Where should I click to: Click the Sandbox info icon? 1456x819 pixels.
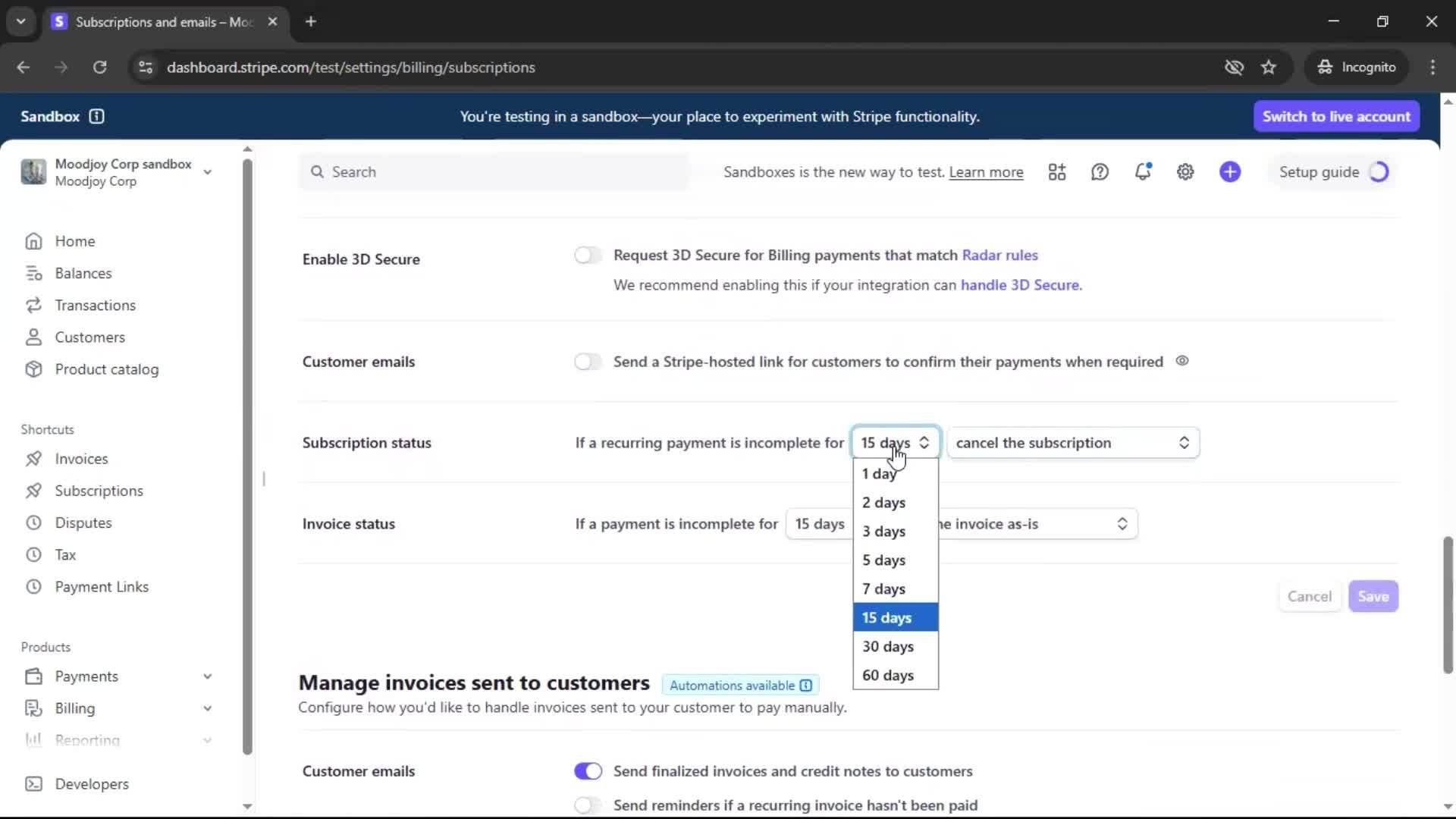click(96, 116)
